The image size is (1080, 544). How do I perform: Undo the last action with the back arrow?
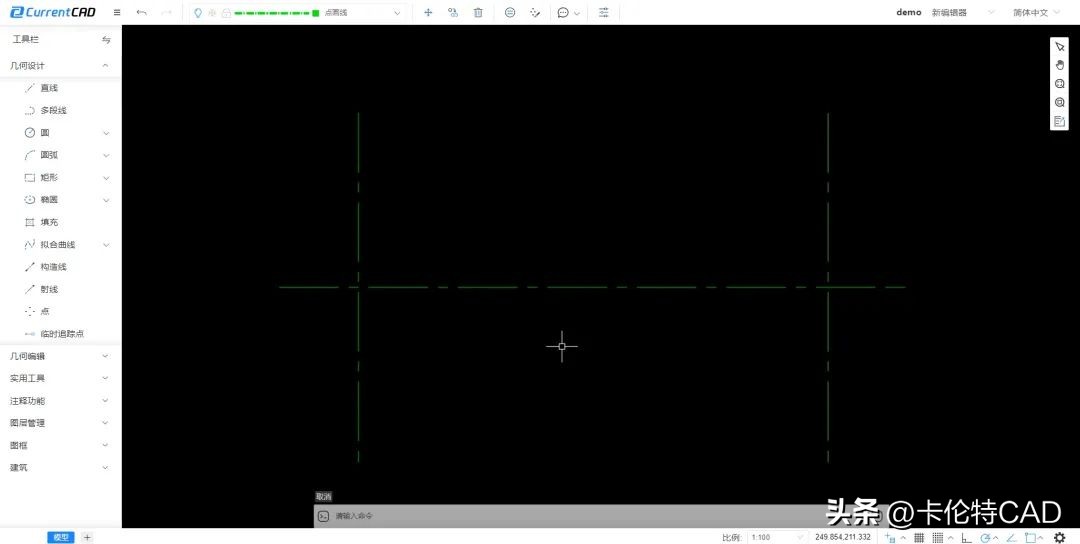coord(141,12)
